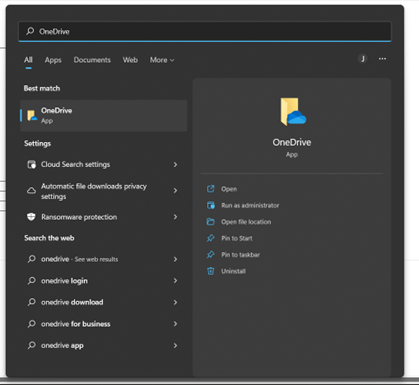The height and width of the screenshot is (385, 419).
Task: Click the user account J avatar
Action: point(363,59)
